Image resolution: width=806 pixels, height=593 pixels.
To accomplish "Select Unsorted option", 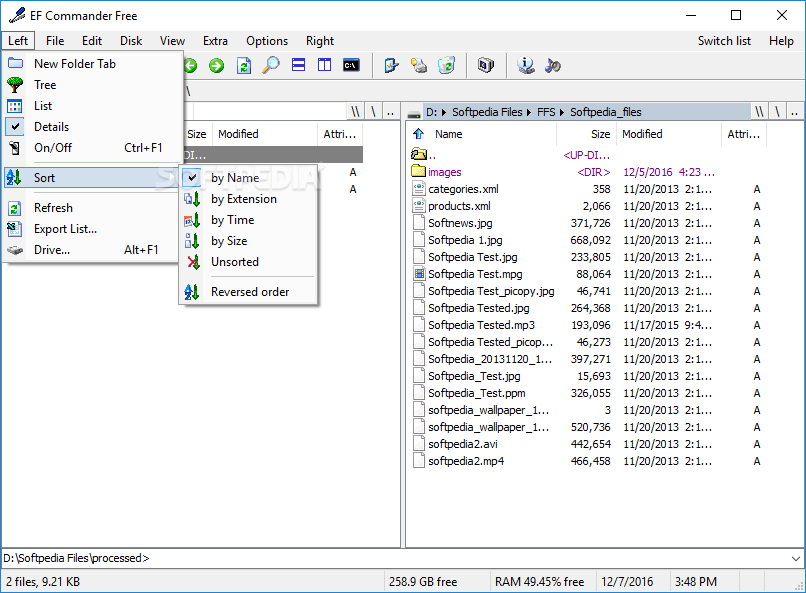I will tap(248, 262).
